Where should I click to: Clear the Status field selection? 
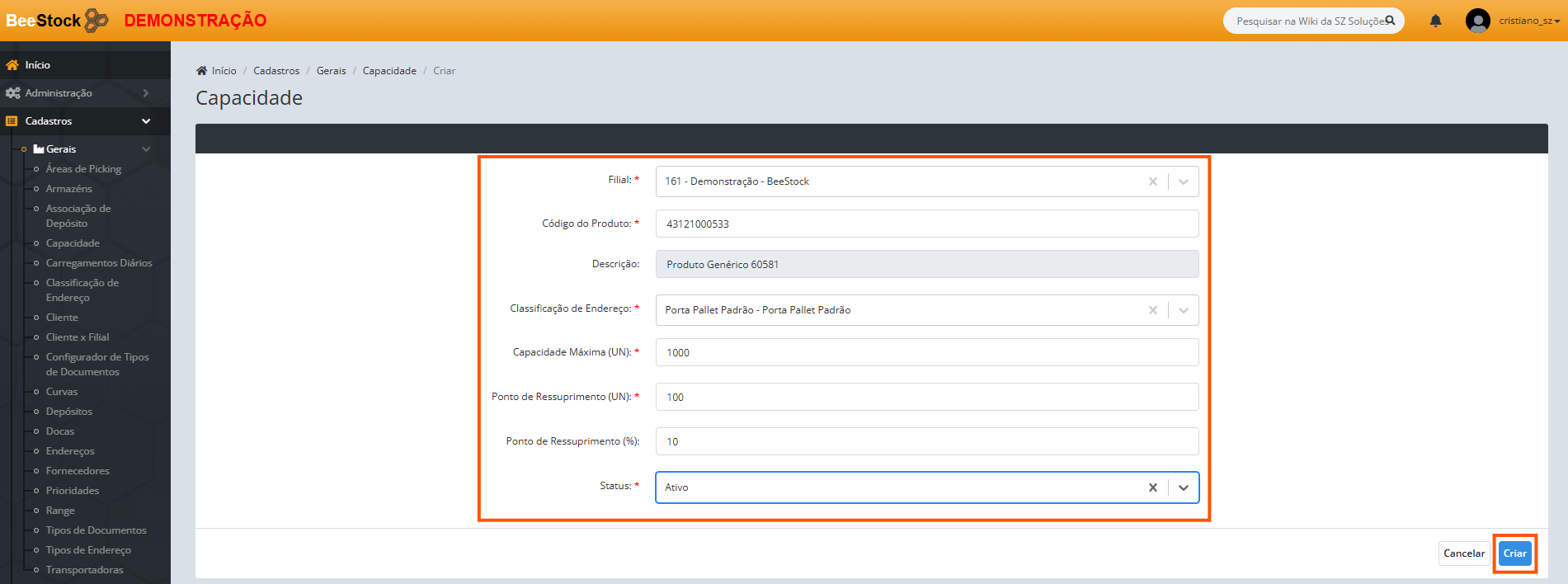click(x=1152, y=487)
